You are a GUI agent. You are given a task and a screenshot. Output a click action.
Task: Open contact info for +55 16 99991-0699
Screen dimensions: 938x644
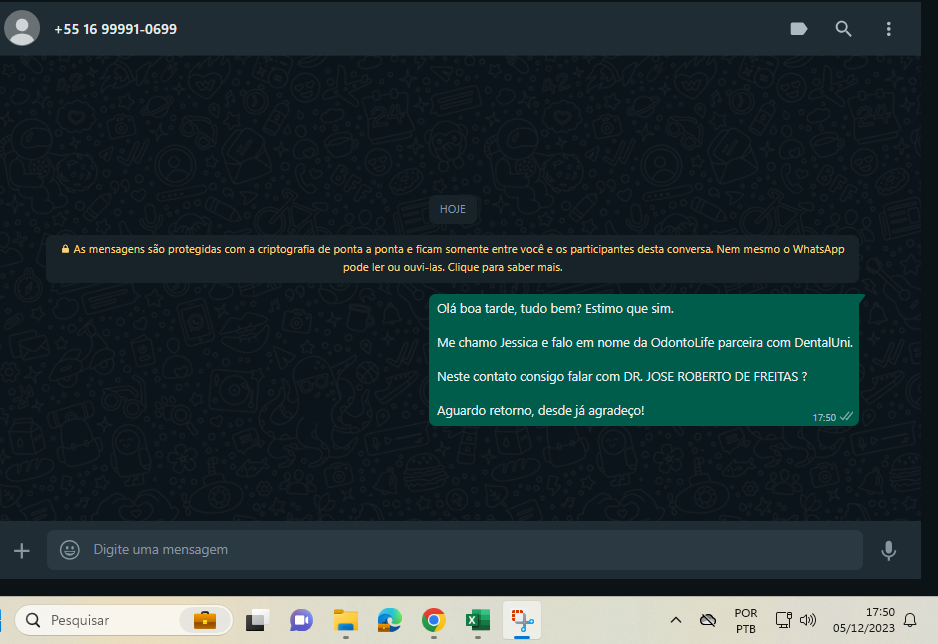115,29
